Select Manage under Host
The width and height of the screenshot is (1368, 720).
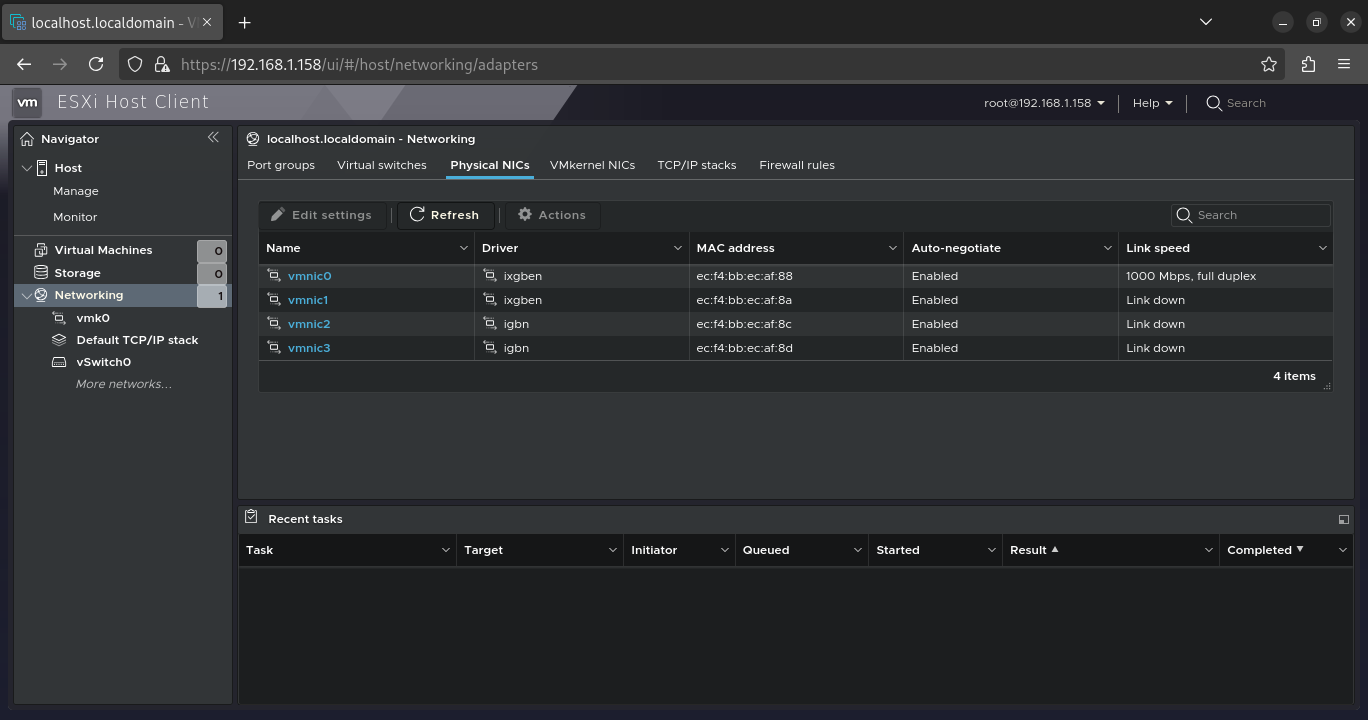(76, 191)
